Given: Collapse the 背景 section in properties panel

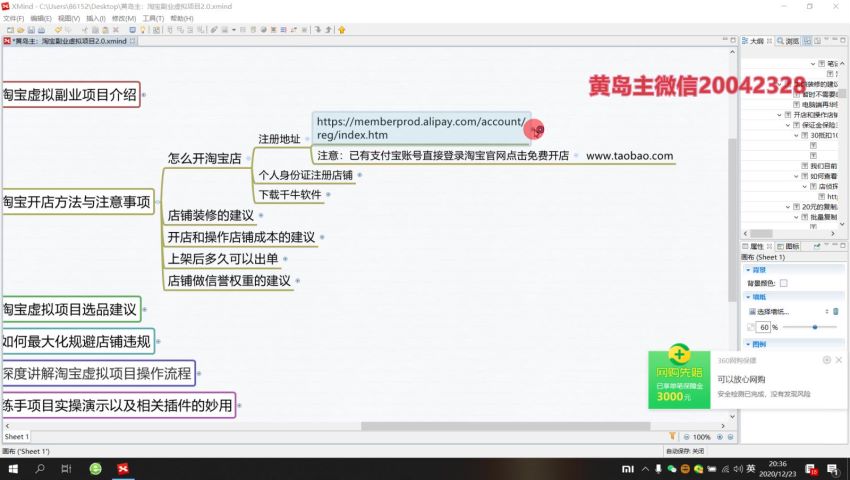Looking at the screenshot, I should [x=748, y=270].
